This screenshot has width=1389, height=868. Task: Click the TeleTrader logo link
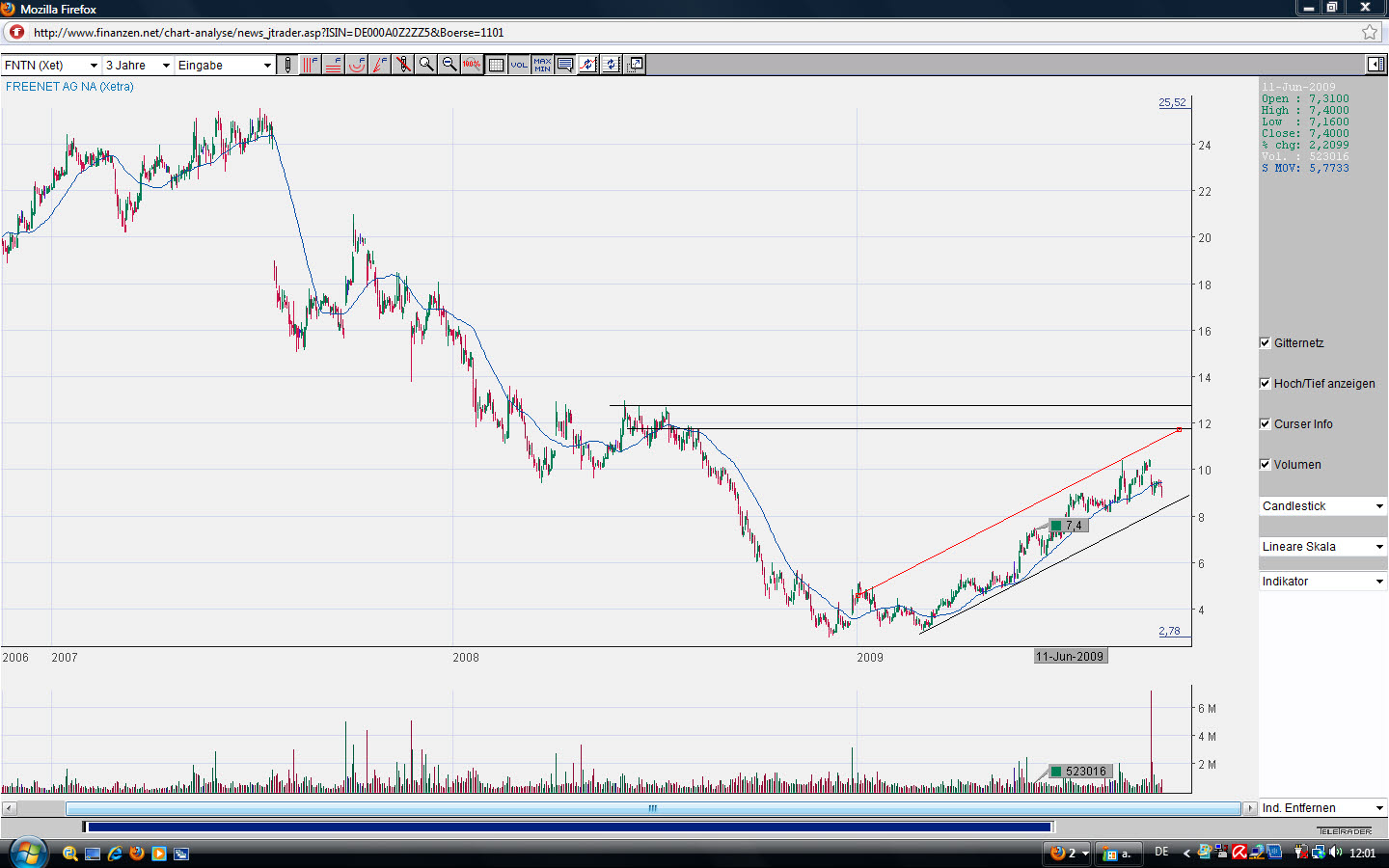1345,830
